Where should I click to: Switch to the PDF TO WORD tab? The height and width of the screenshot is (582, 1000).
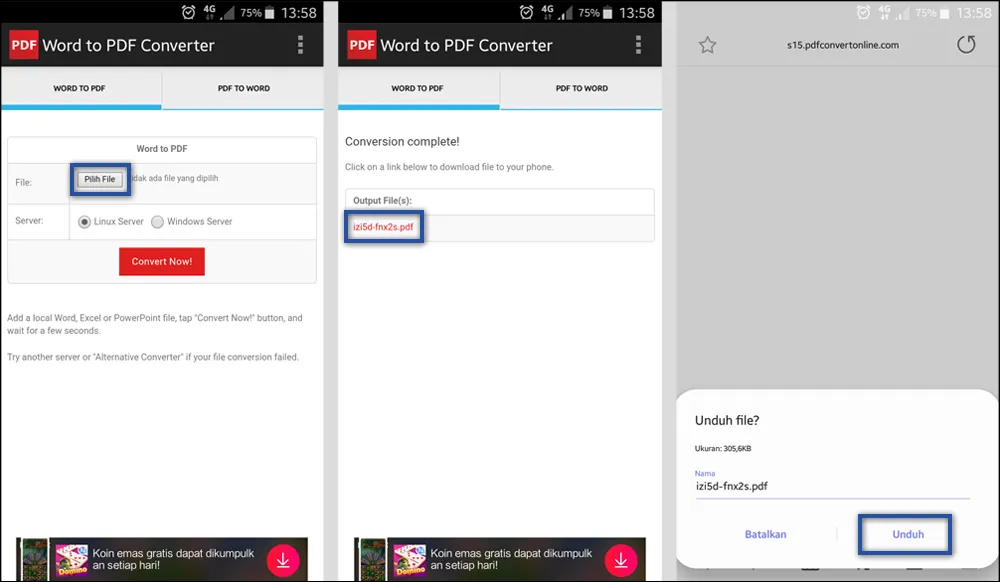(243, 88)
